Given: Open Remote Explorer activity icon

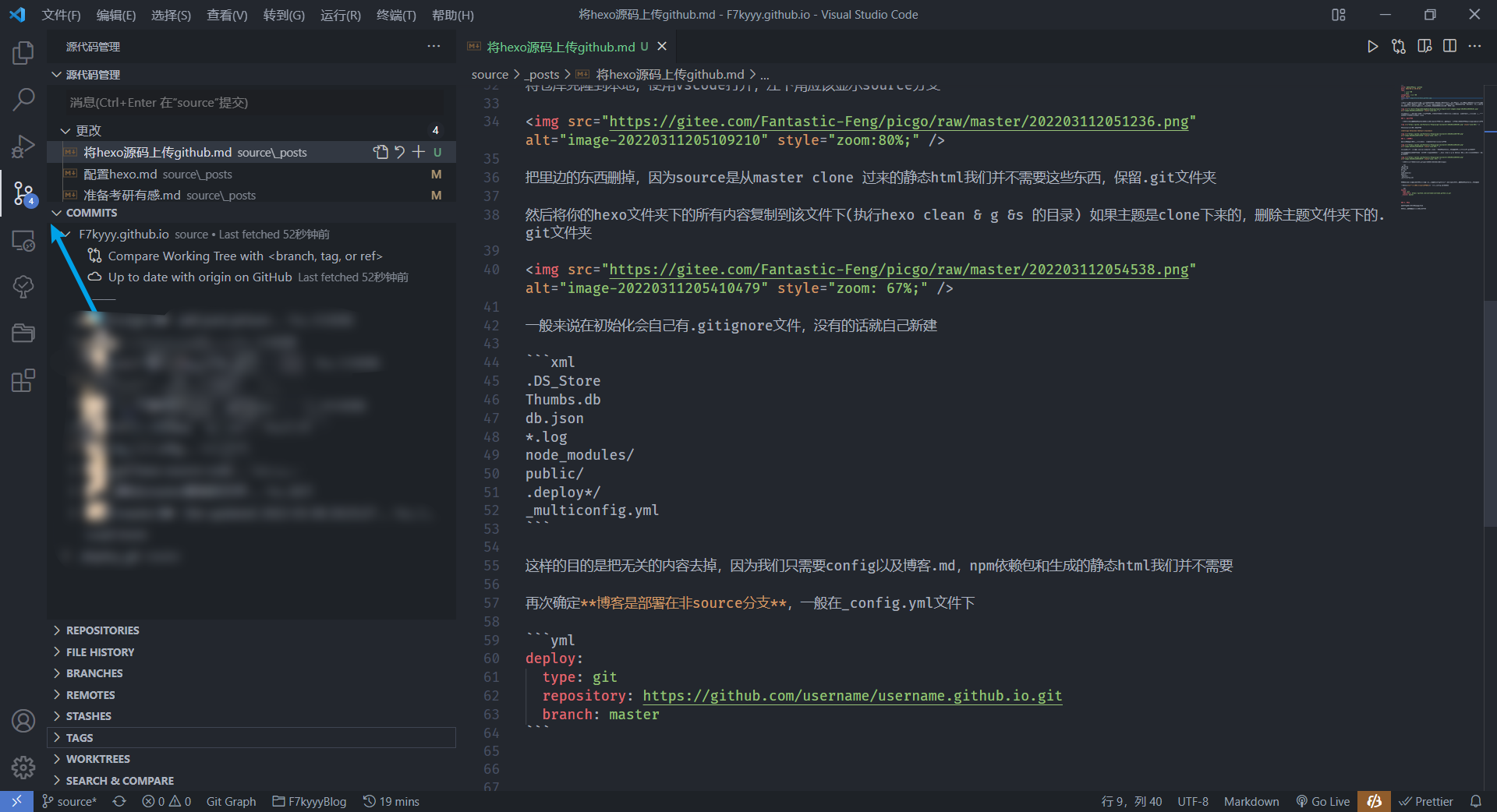Looking at the screenshot, I should click(x=23, y=240).
